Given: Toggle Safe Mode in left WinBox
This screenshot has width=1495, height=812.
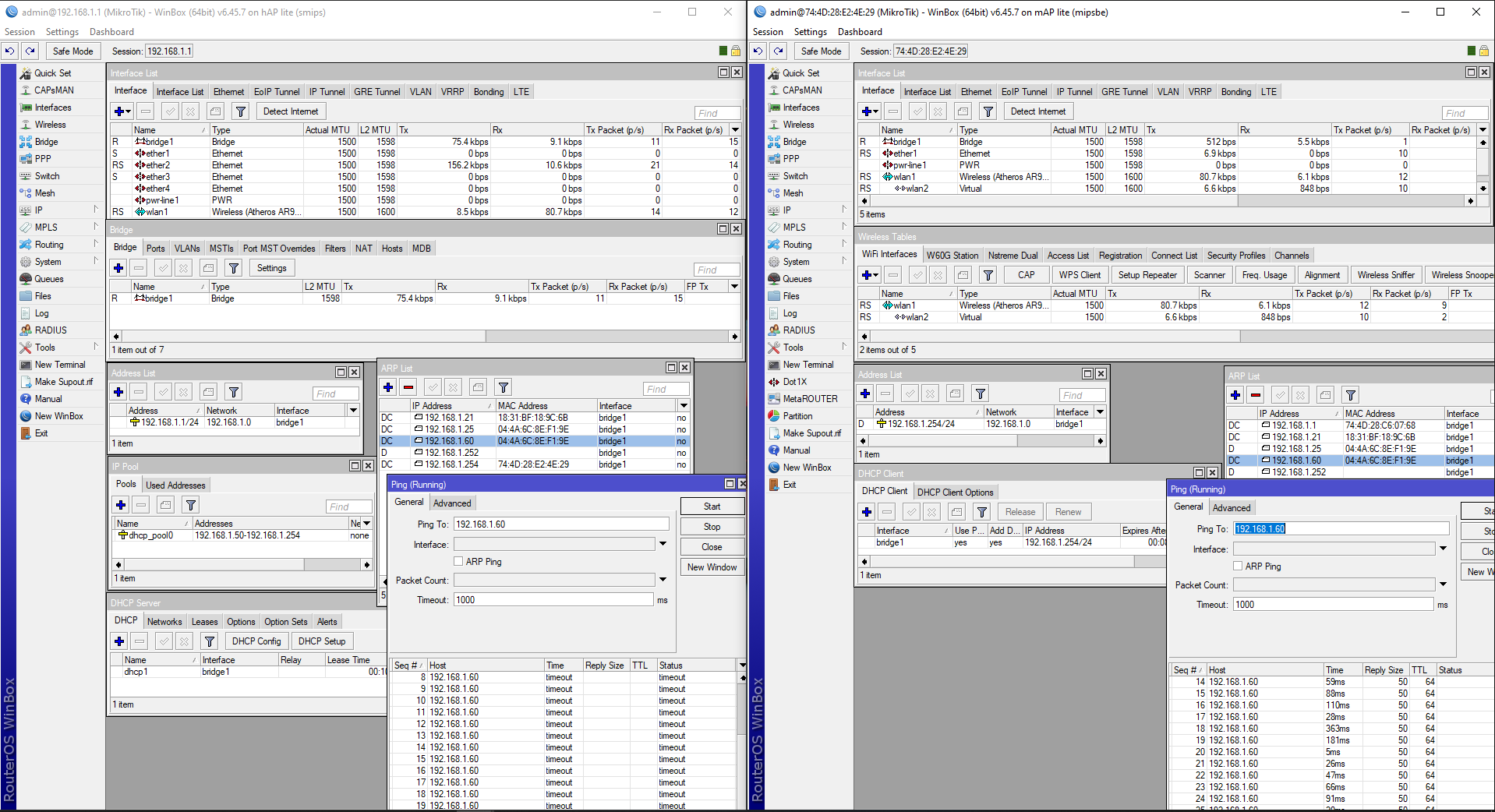Looking at the screenshot, I should point(72,51).
